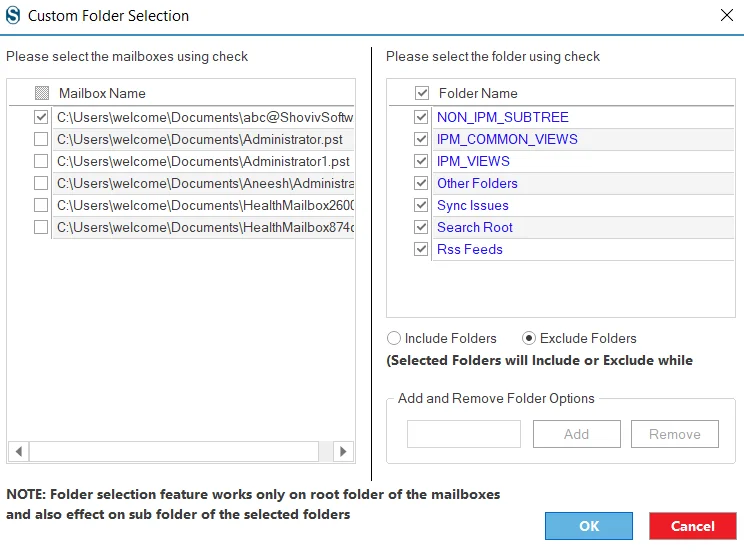Click the Add folder button

[577, 434]
